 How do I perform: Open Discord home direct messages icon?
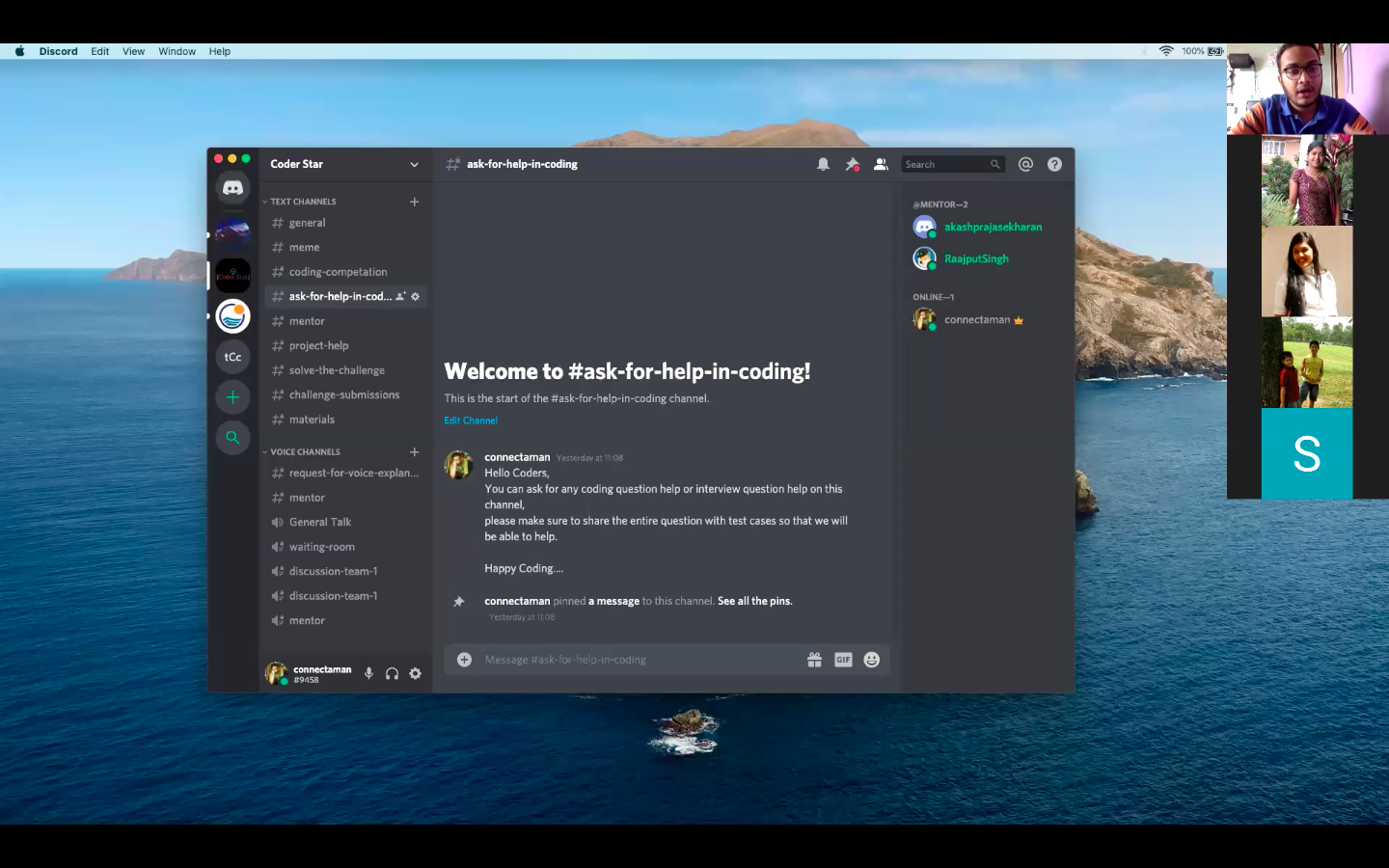tap(232, 188)
